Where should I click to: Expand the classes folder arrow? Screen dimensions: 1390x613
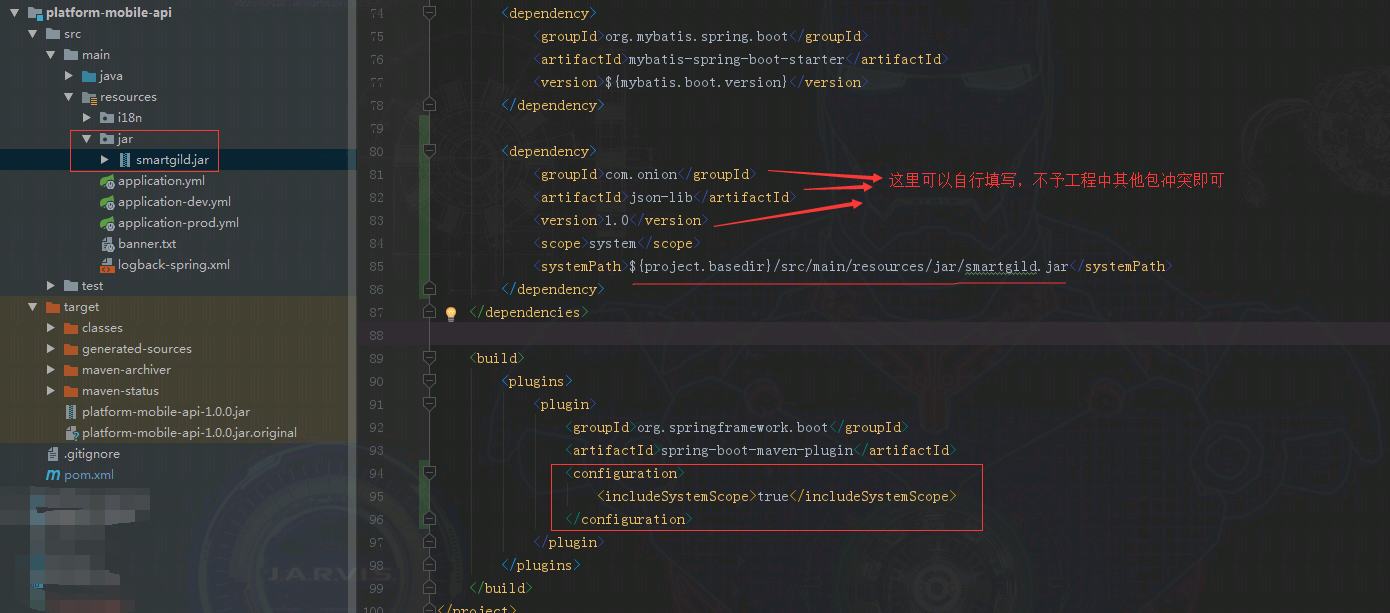[51, 328]
